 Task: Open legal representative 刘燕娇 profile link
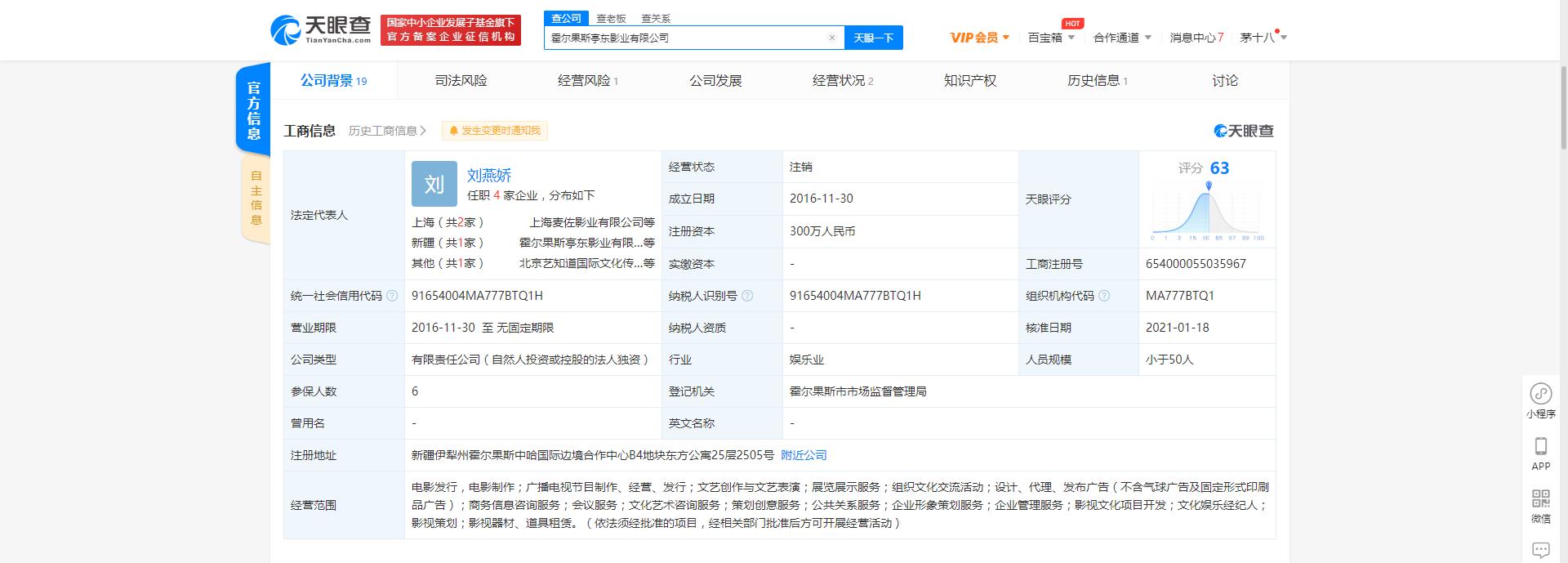pyautogui.click(x=489, y=175)
